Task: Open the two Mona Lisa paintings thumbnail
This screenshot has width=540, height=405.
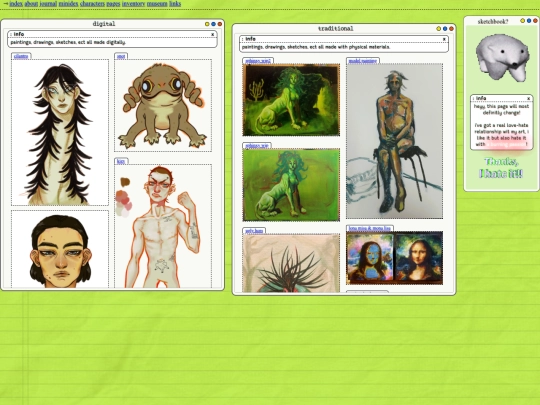Action: (395, 258)
